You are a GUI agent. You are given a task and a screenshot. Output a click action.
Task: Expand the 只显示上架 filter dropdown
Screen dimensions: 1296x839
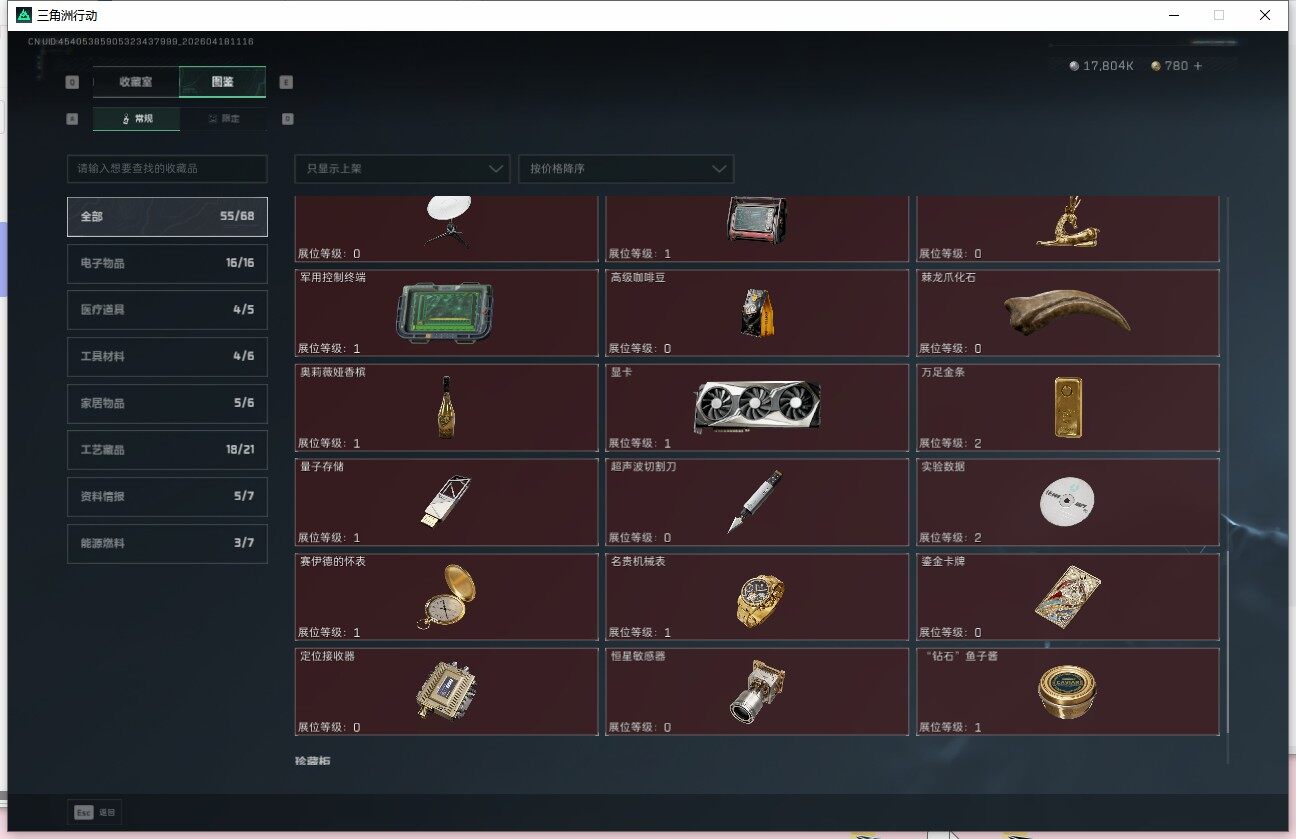tap(402, 169)
